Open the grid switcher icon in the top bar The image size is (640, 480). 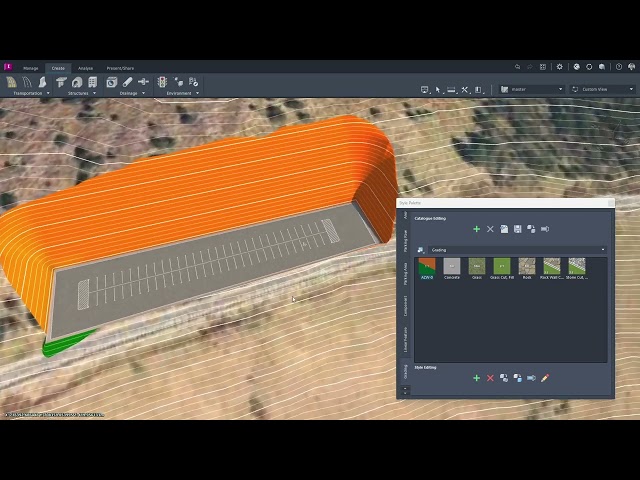[x=543, y=67]
